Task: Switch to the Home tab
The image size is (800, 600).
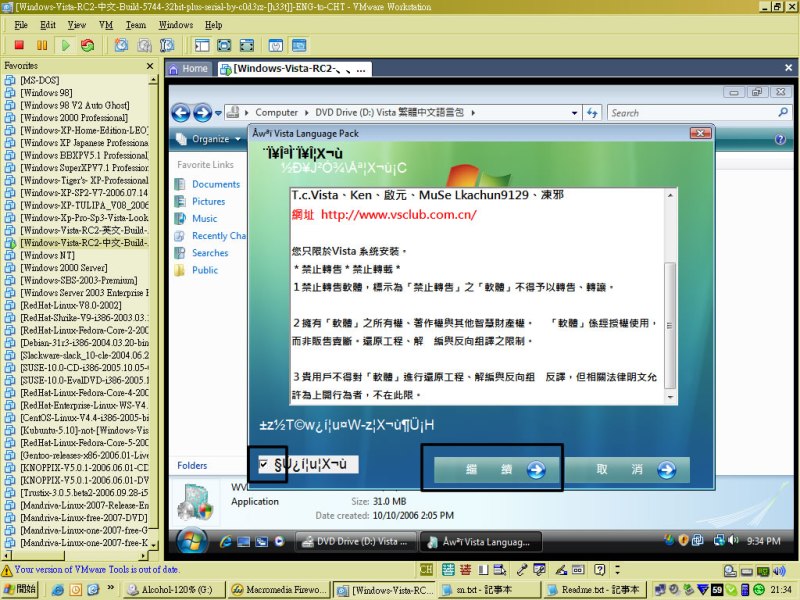Action: (189, 69)
